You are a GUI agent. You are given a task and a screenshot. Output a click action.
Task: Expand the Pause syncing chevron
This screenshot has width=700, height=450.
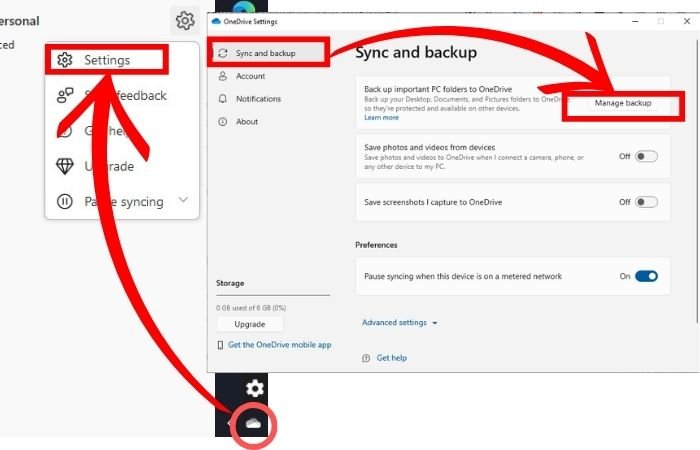[x=183, y=200]
